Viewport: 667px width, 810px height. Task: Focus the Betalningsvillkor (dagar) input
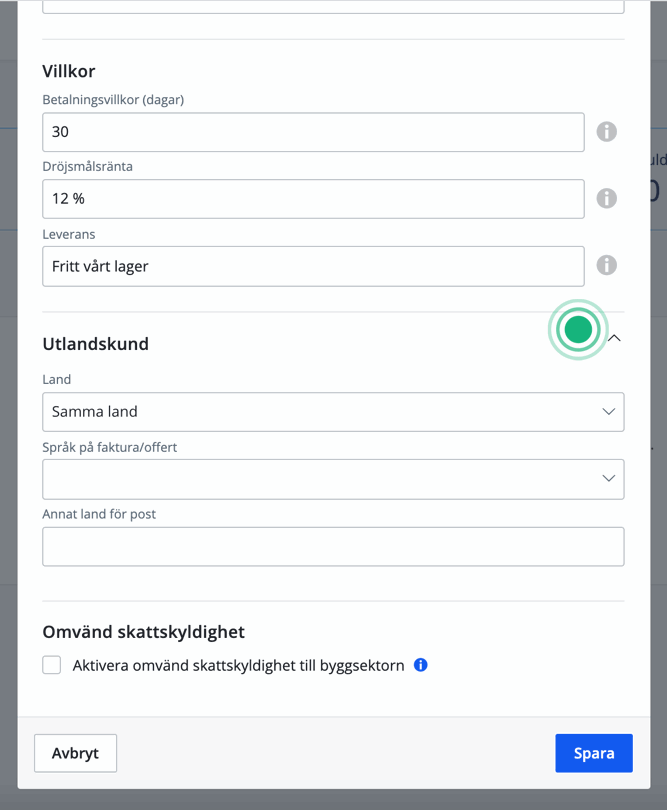[x=313, y=132]
